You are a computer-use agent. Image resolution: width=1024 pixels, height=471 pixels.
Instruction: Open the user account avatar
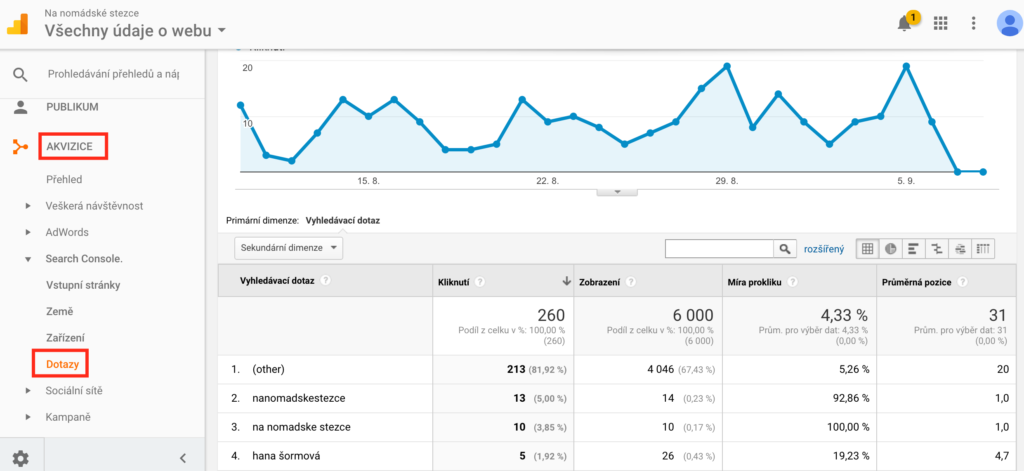(x=1007, y=24)
